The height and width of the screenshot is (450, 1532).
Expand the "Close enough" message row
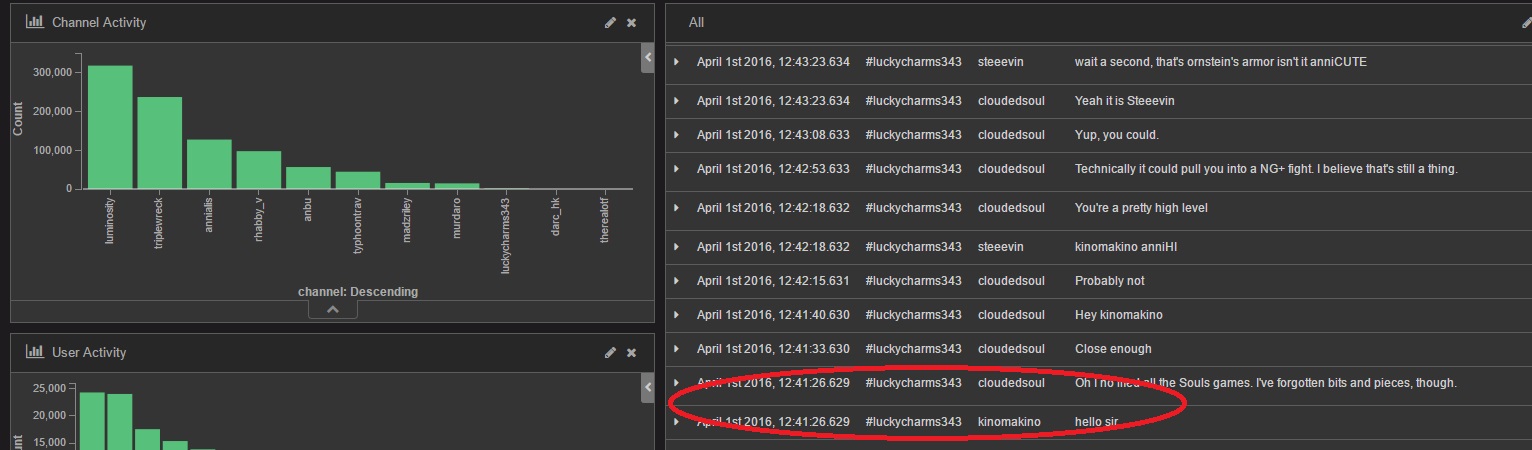(x=677, y=349)
